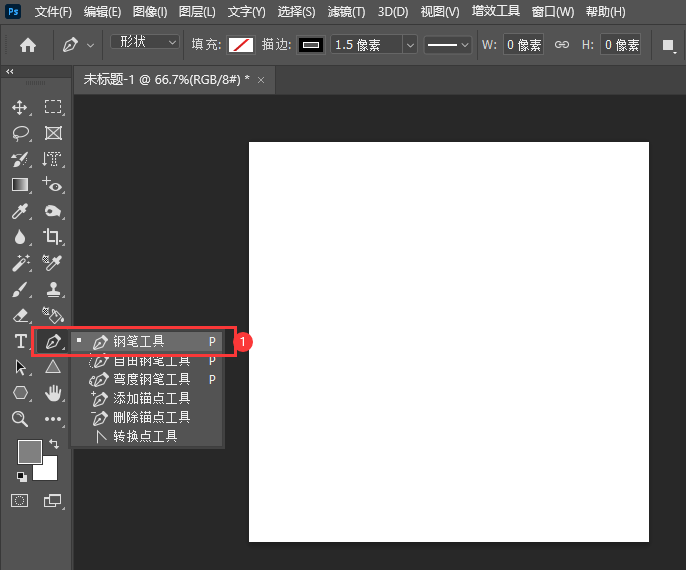Viewport: 686px width, 570px height.
Task: Select the Type tool
Action: tap(20, 341)
